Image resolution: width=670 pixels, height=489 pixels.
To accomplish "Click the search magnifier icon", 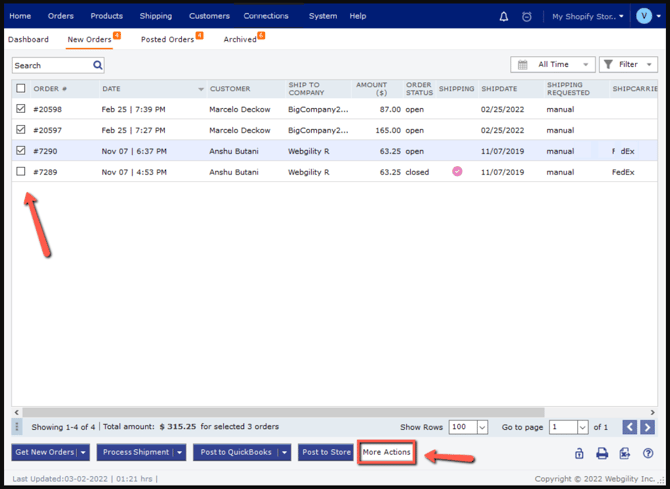I will pyautogui.click(x=98, y=65).
